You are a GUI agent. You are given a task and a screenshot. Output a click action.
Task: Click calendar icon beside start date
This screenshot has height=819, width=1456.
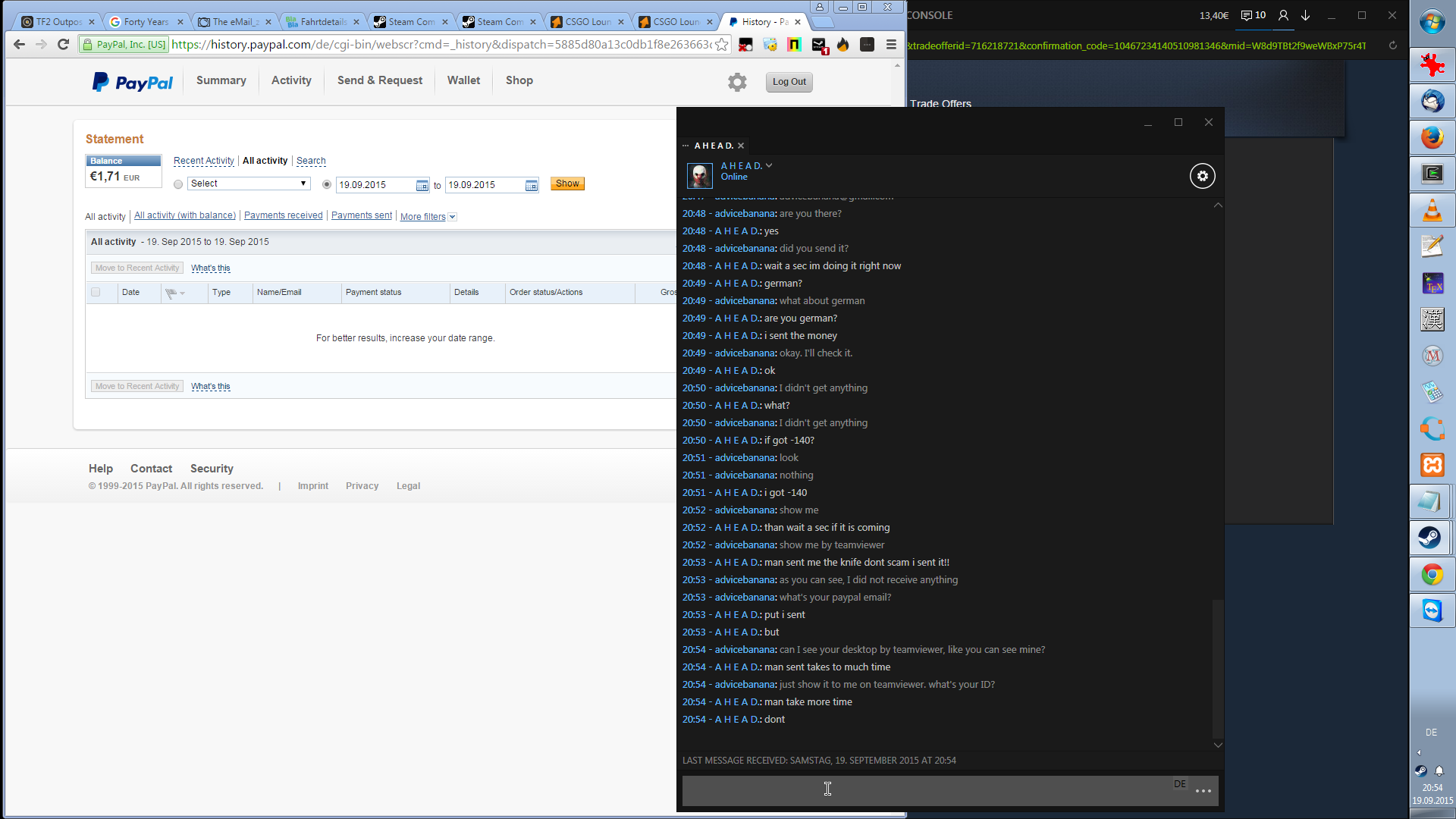coord(422,185)
